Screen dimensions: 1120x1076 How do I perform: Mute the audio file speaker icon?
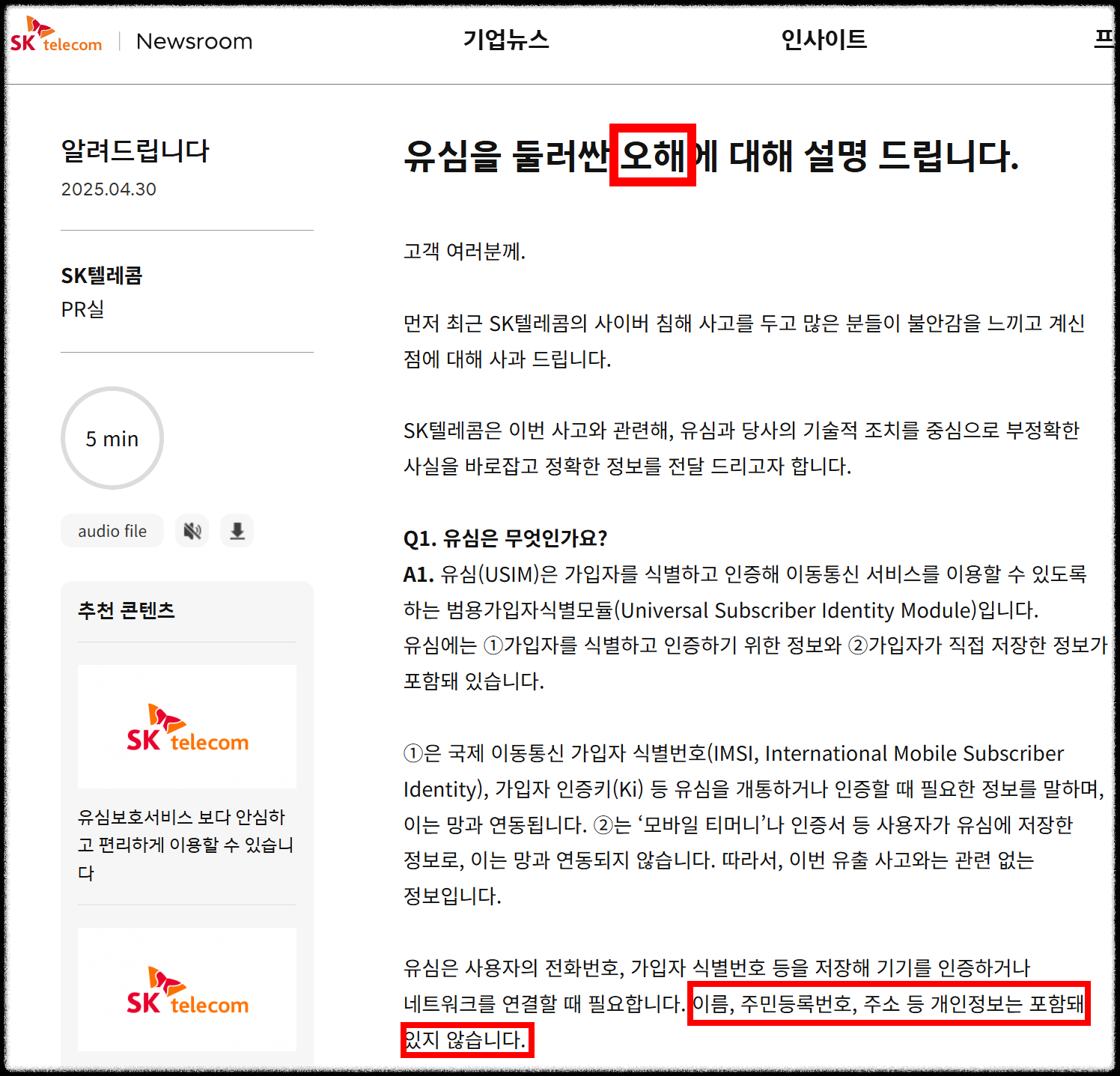pos(192,531)
